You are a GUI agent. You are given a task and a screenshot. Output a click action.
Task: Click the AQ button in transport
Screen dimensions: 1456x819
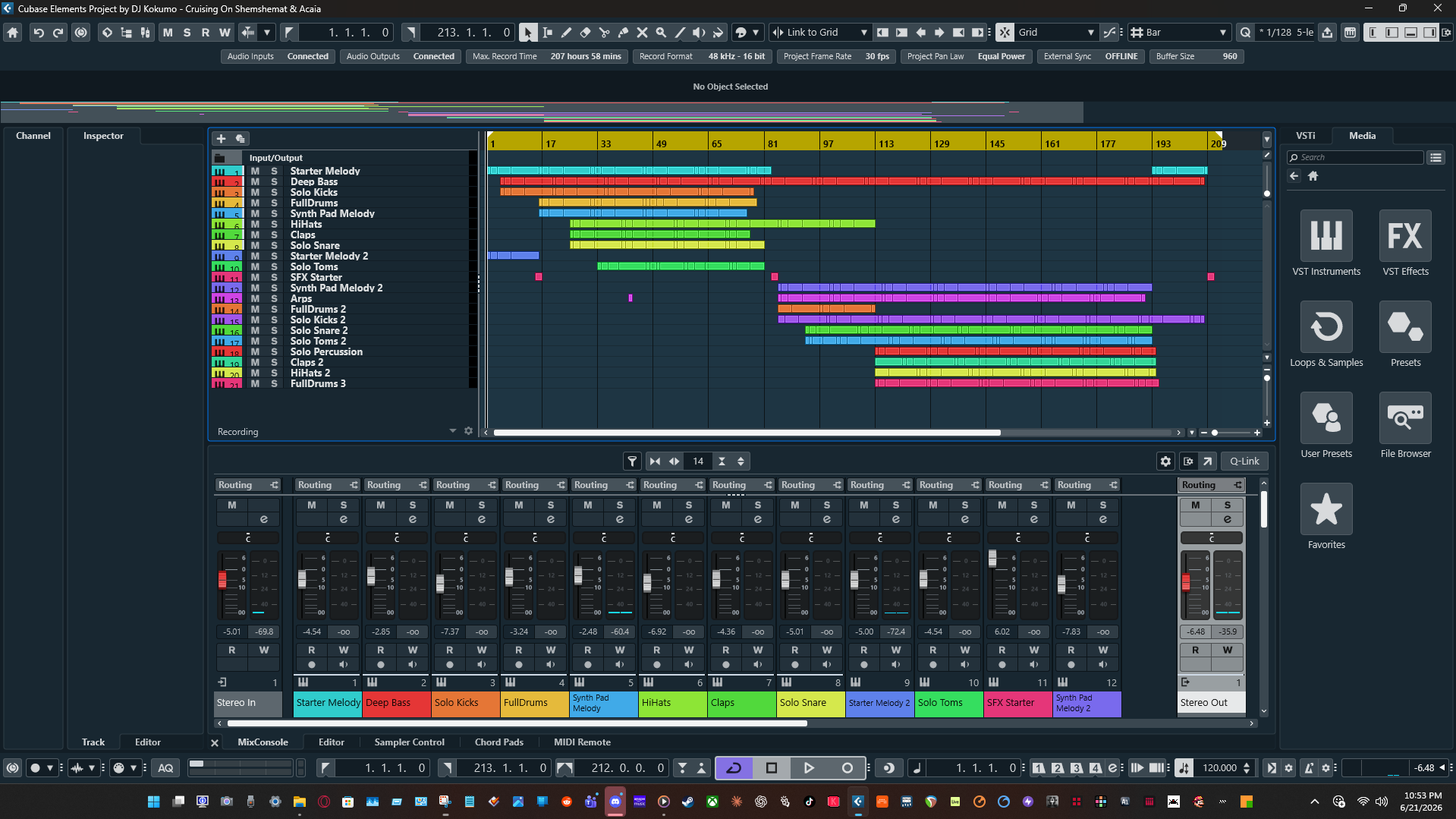[165, 768]
